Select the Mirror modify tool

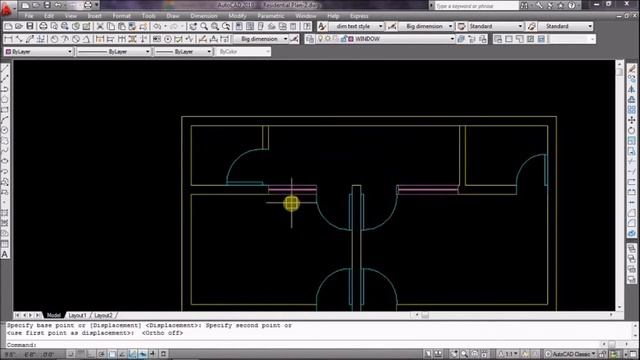[x=631, y=89]
